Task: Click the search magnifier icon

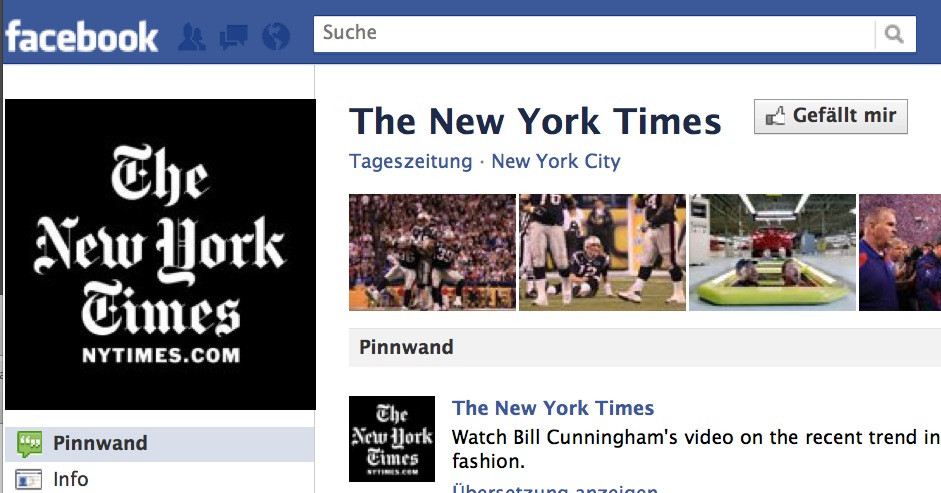Action: (x=894, y=34)
